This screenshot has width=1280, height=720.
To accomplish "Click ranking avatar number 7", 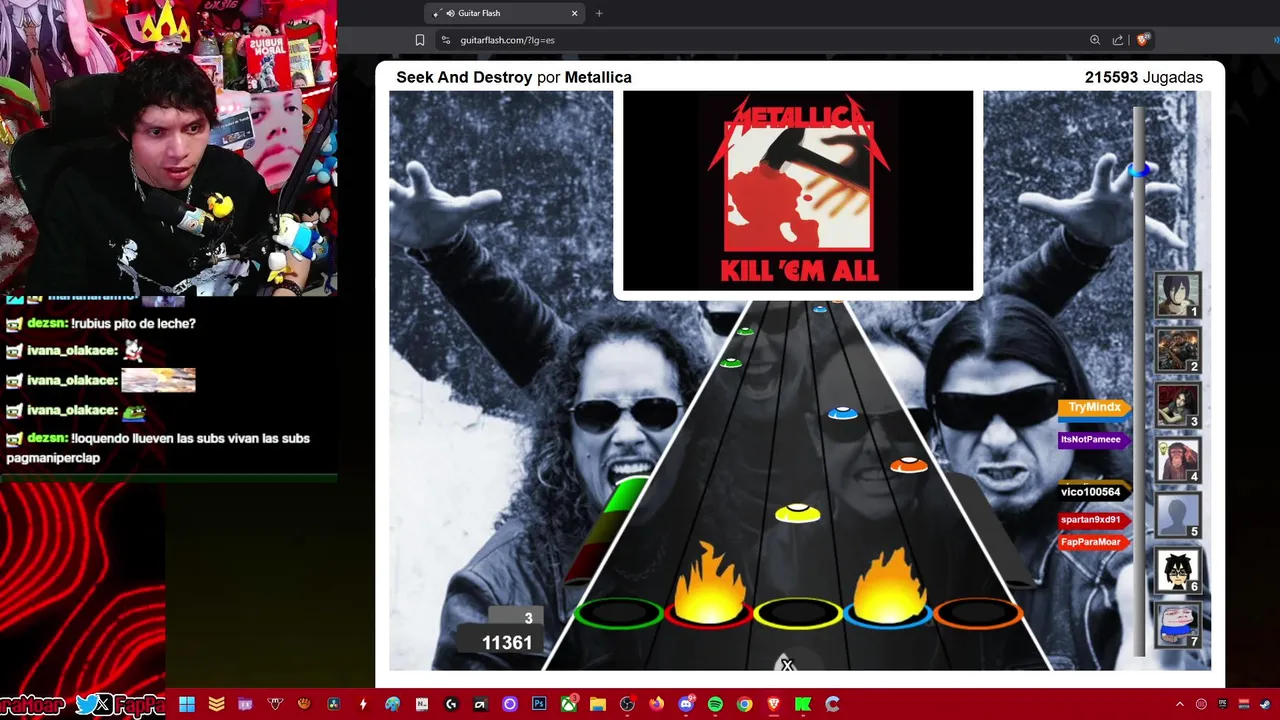I will pos(1178,625).
